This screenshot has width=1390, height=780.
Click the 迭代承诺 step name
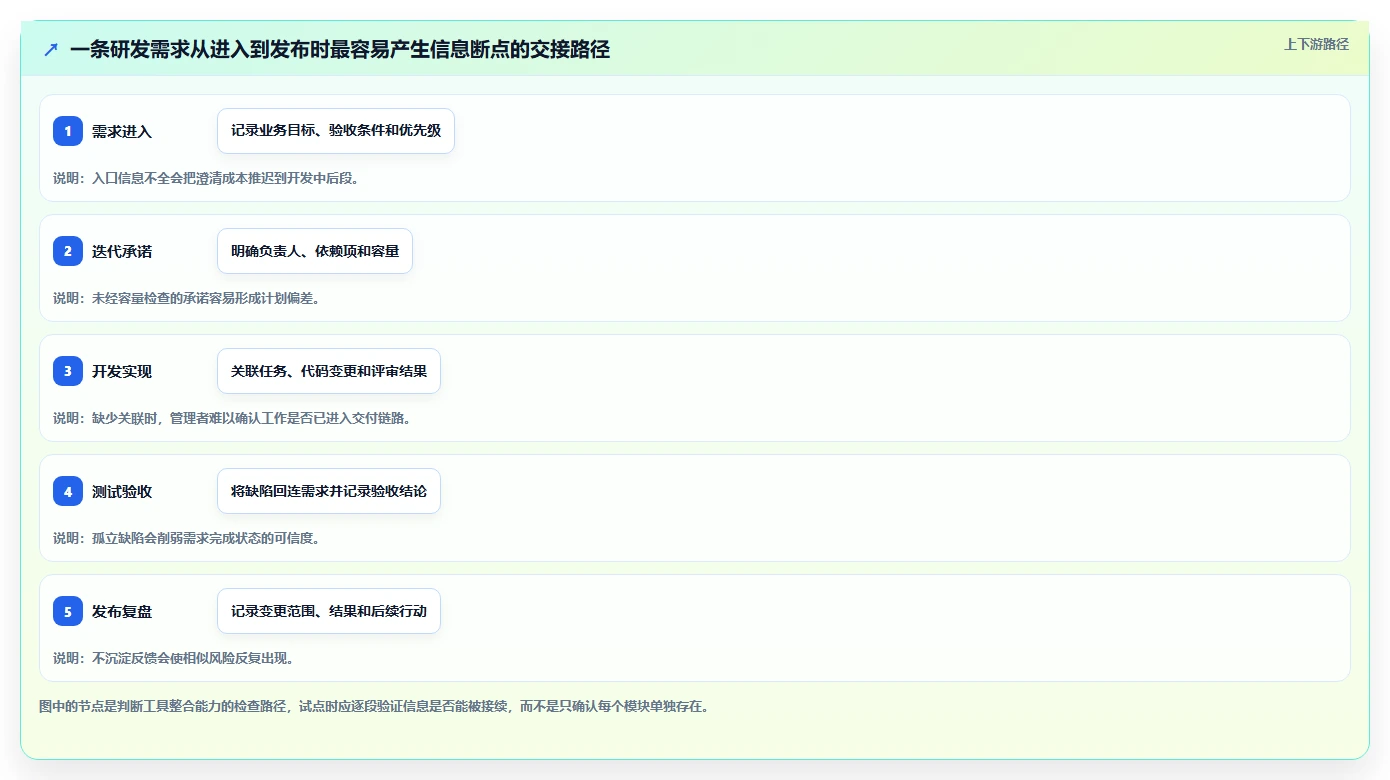122,252
